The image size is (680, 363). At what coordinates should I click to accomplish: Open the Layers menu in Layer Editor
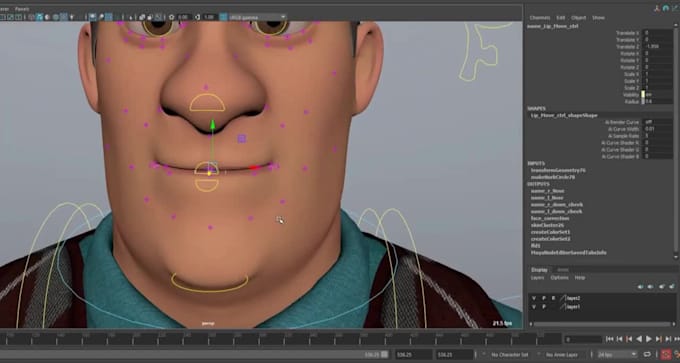click(538, 278)
